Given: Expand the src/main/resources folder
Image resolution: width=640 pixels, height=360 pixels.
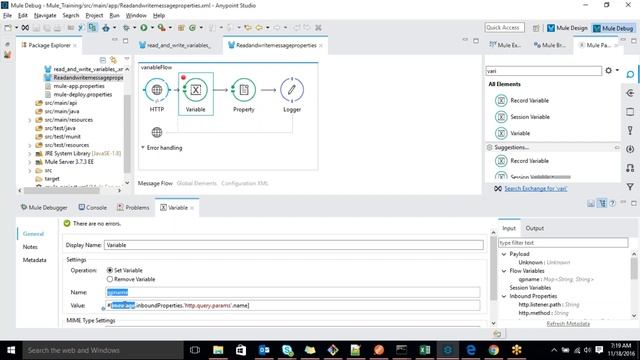Looking at the screenshot, I should click(29, 120).
